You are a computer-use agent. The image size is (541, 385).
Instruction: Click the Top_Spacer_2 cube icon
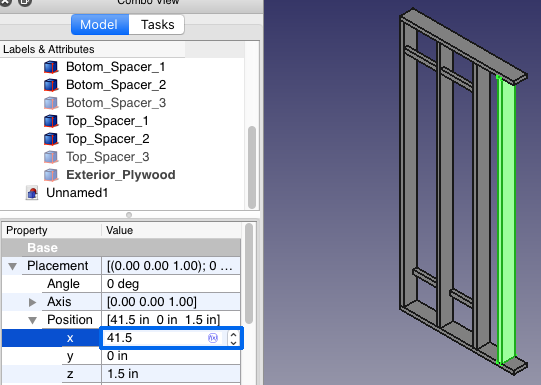click(x=51, y=139)
